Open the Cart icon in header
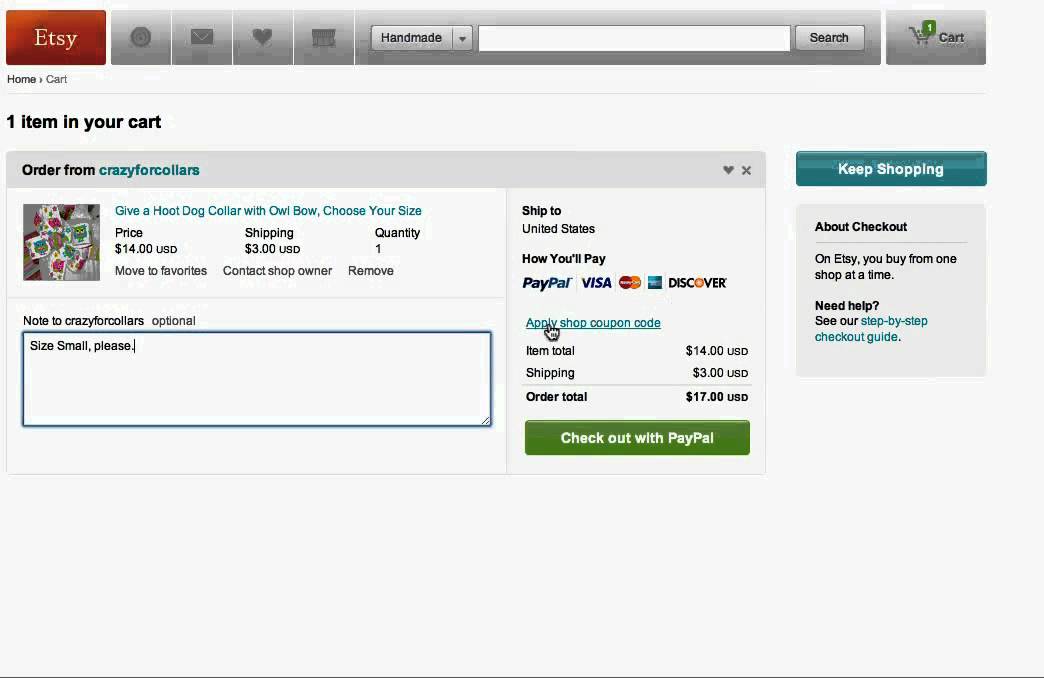This screenshot has height=678, width=1044. (x=935, y=37)
